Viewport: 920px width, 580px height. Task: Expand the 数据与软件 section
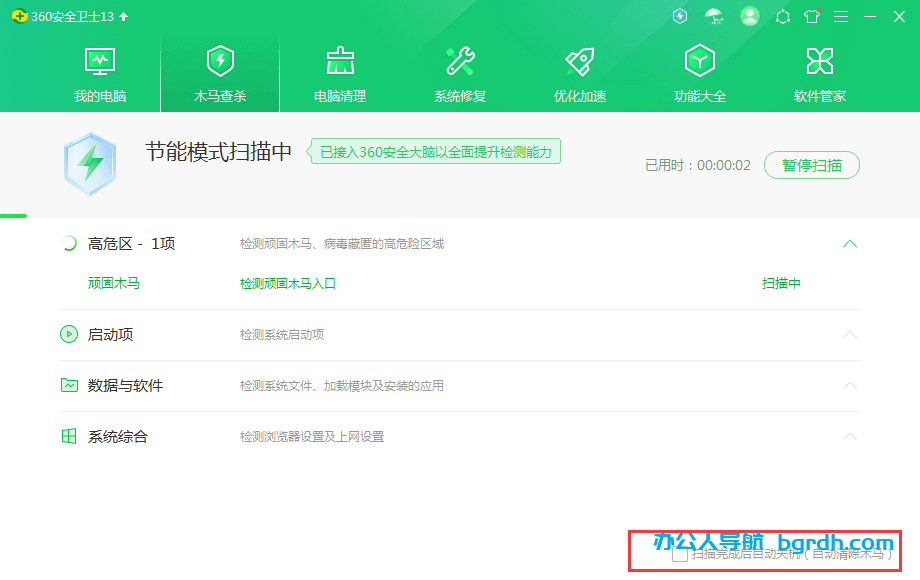coord(851,387)
